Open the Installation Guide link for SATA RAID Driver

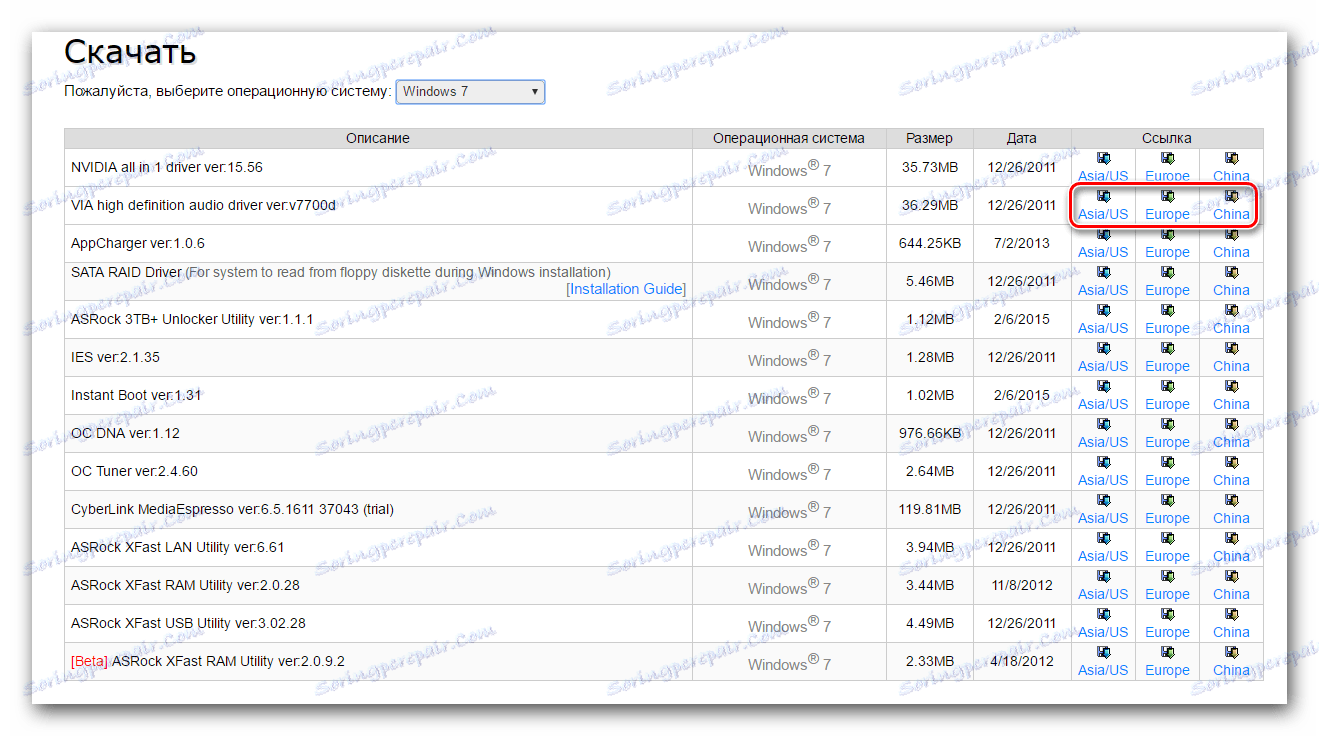tap(626, 289)
